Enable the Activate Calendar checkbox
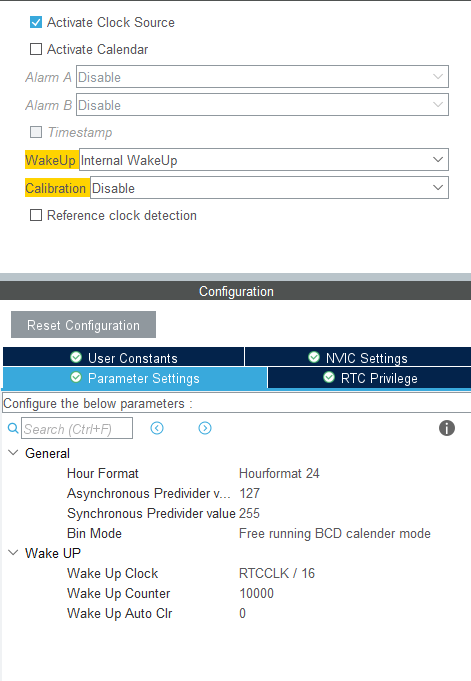 (x=36, y=49)
